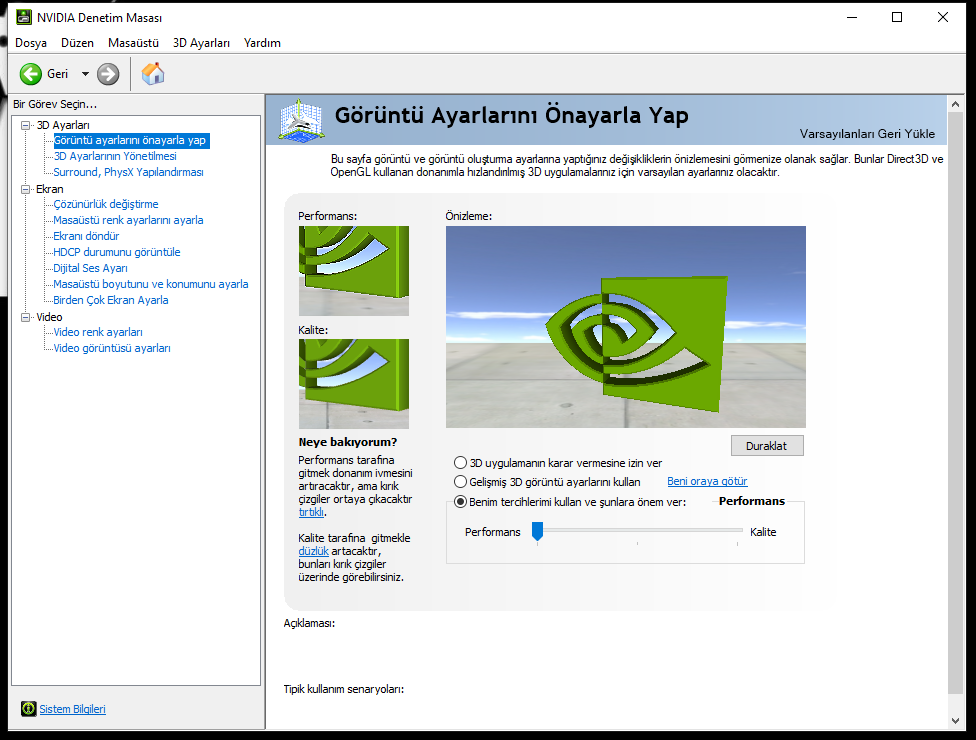The image size is (976, 740).
Task: Click the grey forward arrow icon
Action: [108, 74]
